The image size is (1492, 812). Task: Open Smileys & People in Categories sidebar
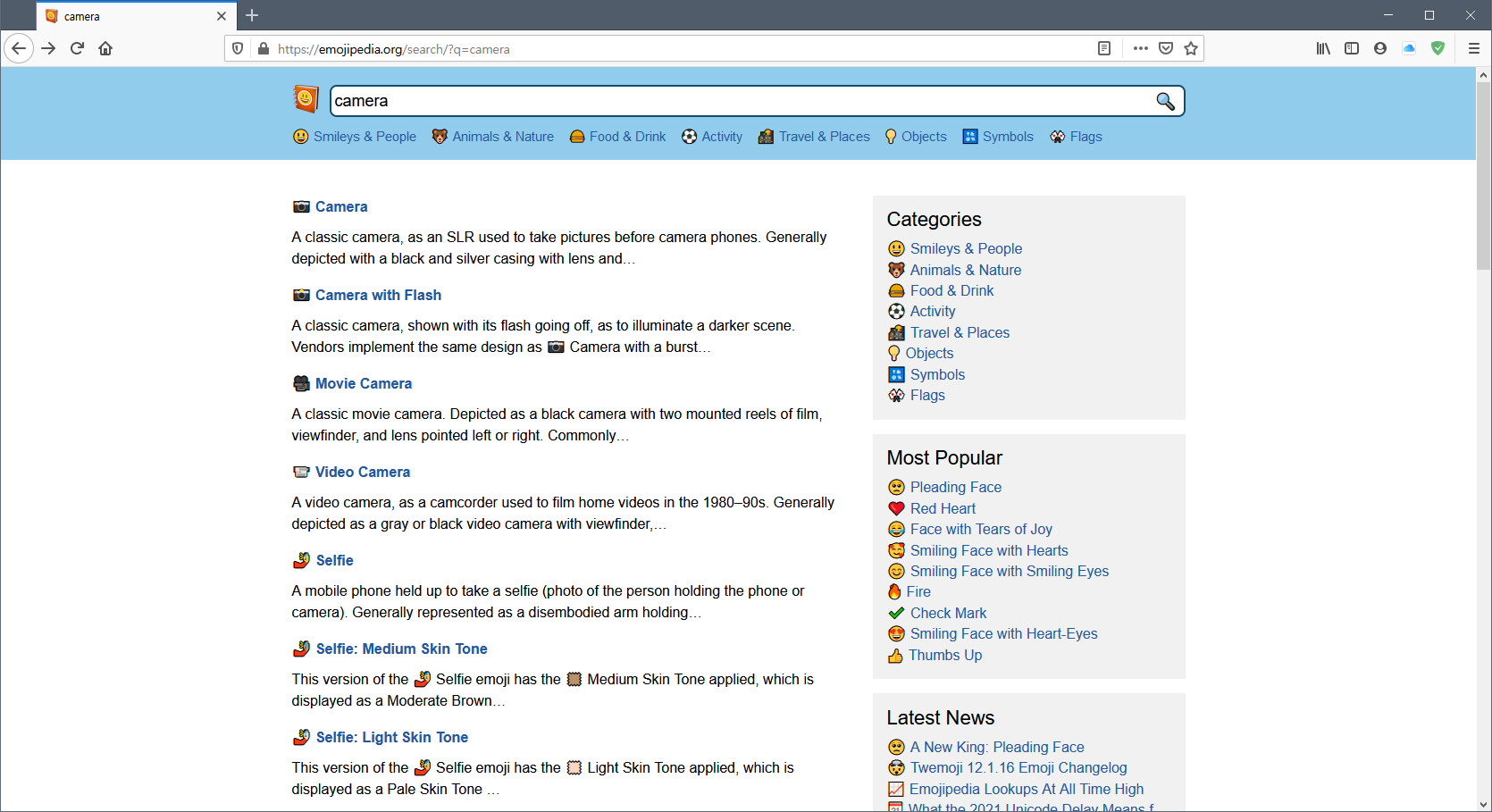point(966,248)
